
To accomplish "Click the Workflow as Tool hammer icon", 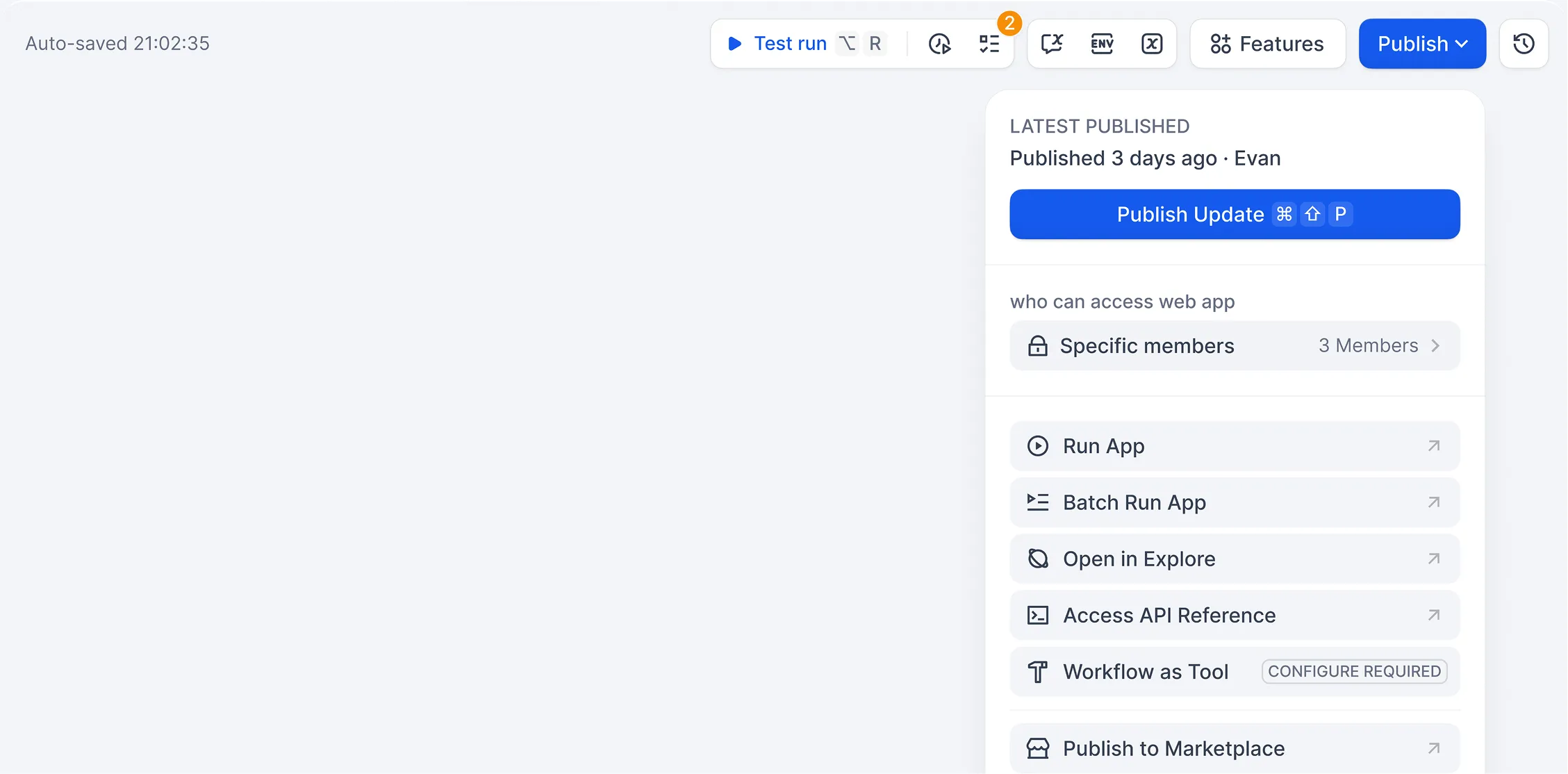I will 1037,672.
